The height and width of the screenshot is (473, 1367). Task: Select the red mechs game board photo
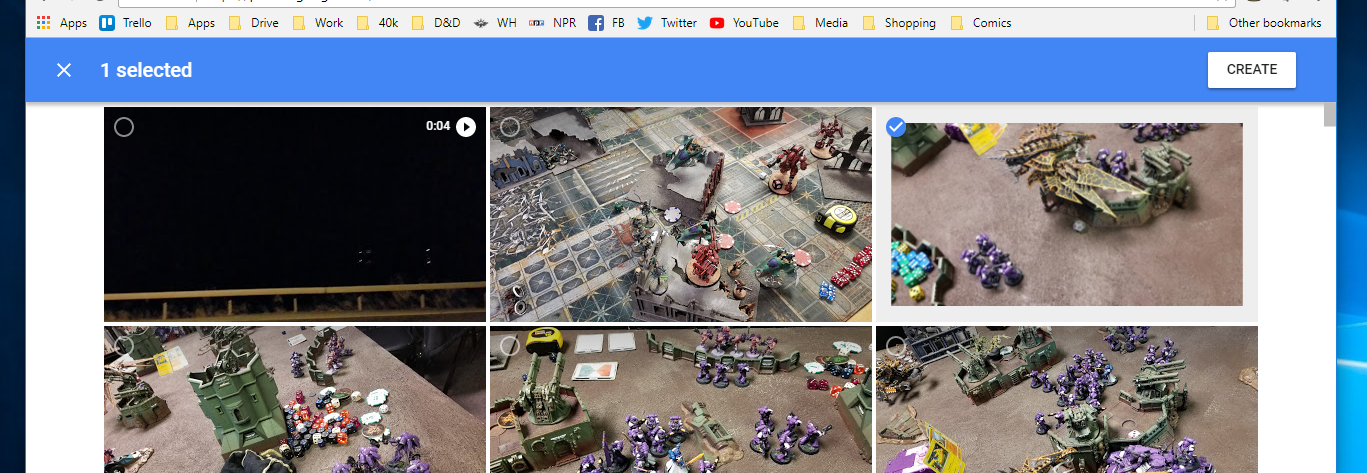coord(509,127)
